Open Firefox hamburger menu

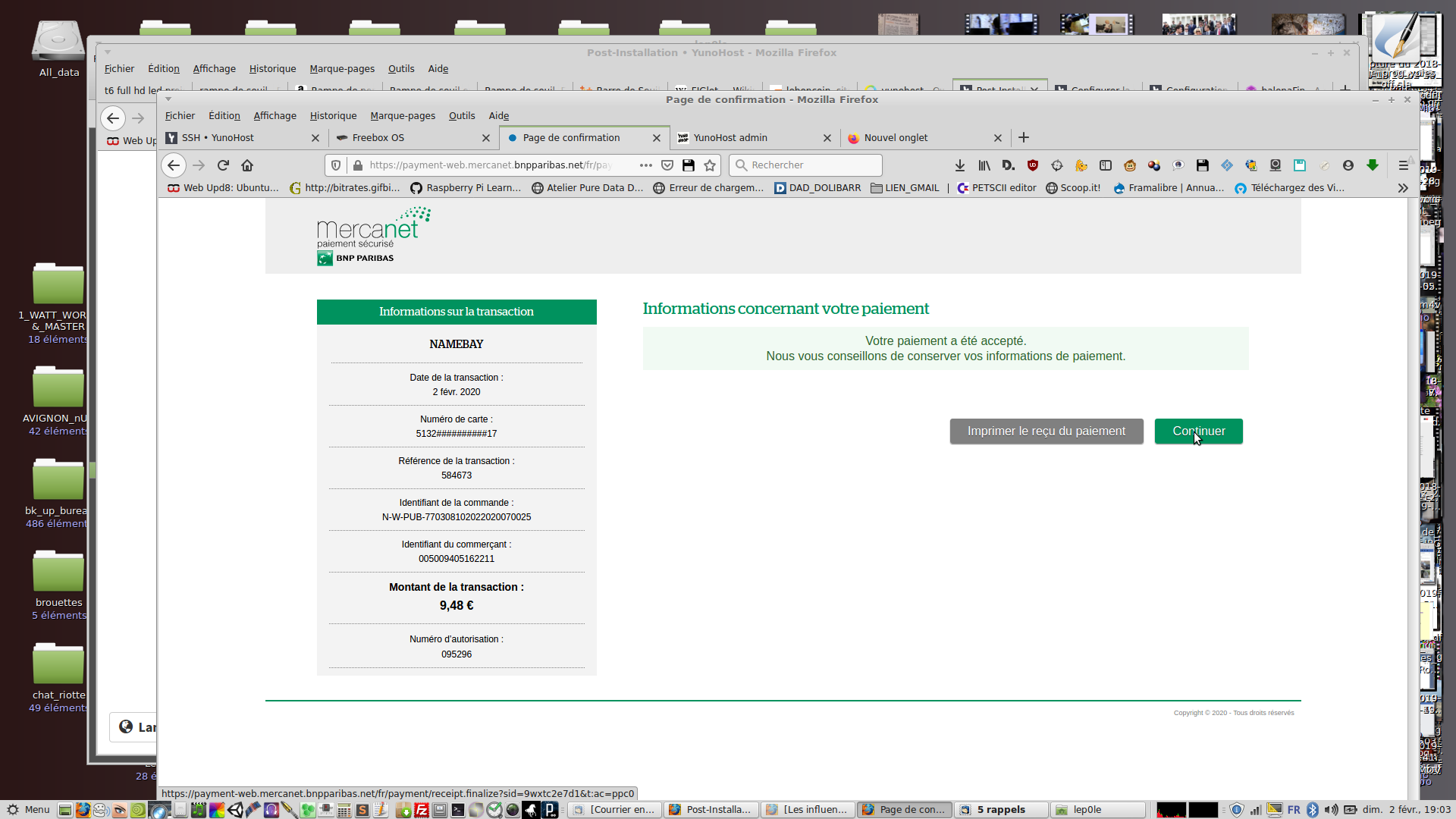1403,165
